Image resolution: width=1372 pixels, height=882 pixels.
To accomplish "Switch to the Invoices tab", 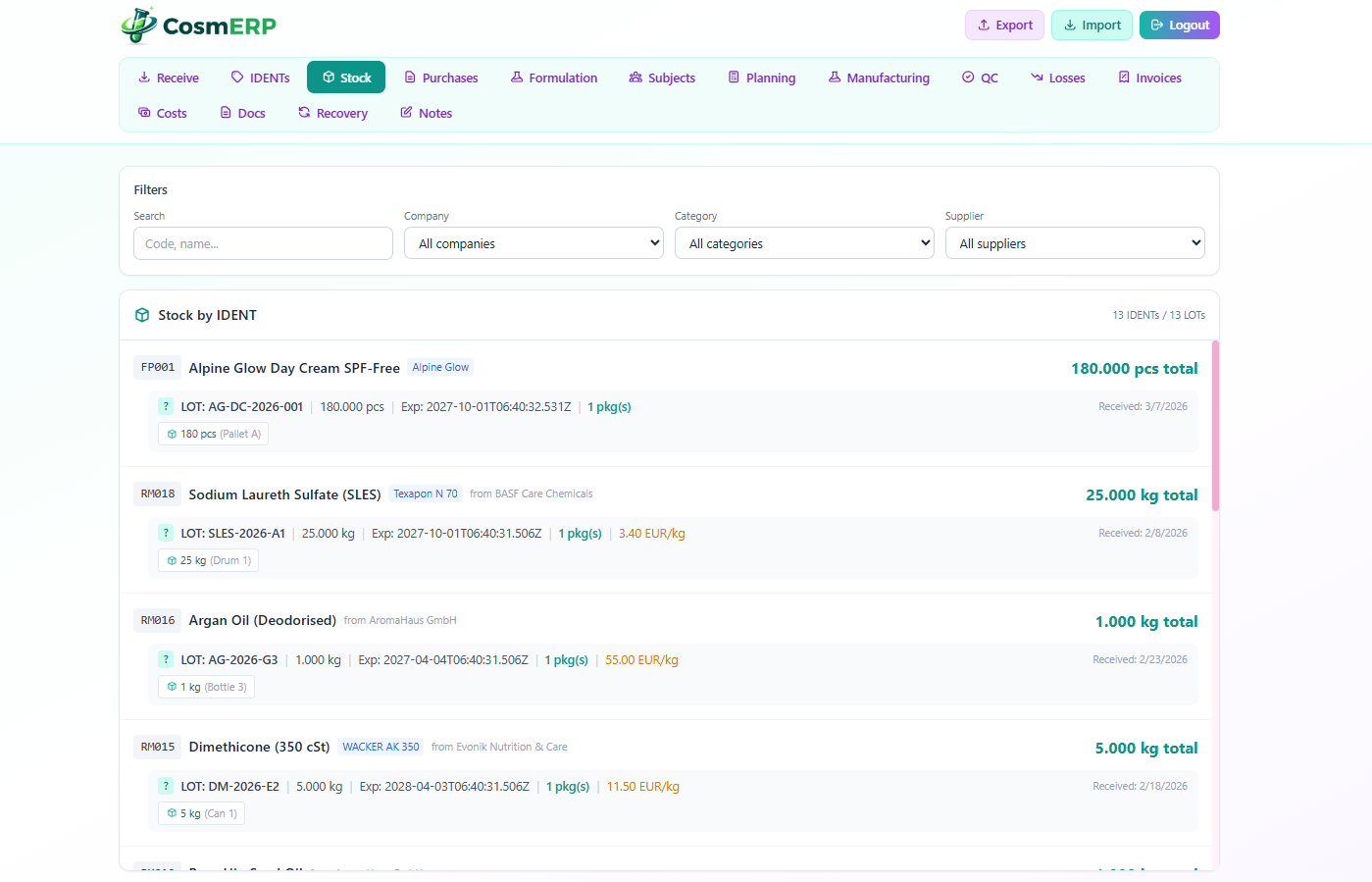I will (1148, 77).
